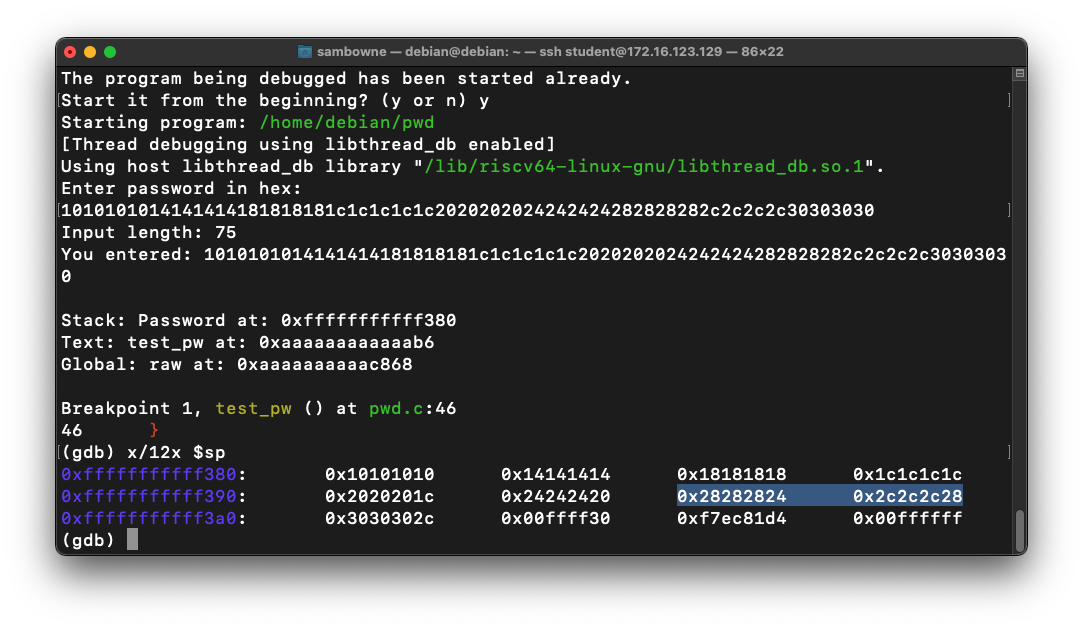Screen dimensions: 1083x629
Task: Click the blue address 0xfffffffffff390:
Action: point(154,496)
